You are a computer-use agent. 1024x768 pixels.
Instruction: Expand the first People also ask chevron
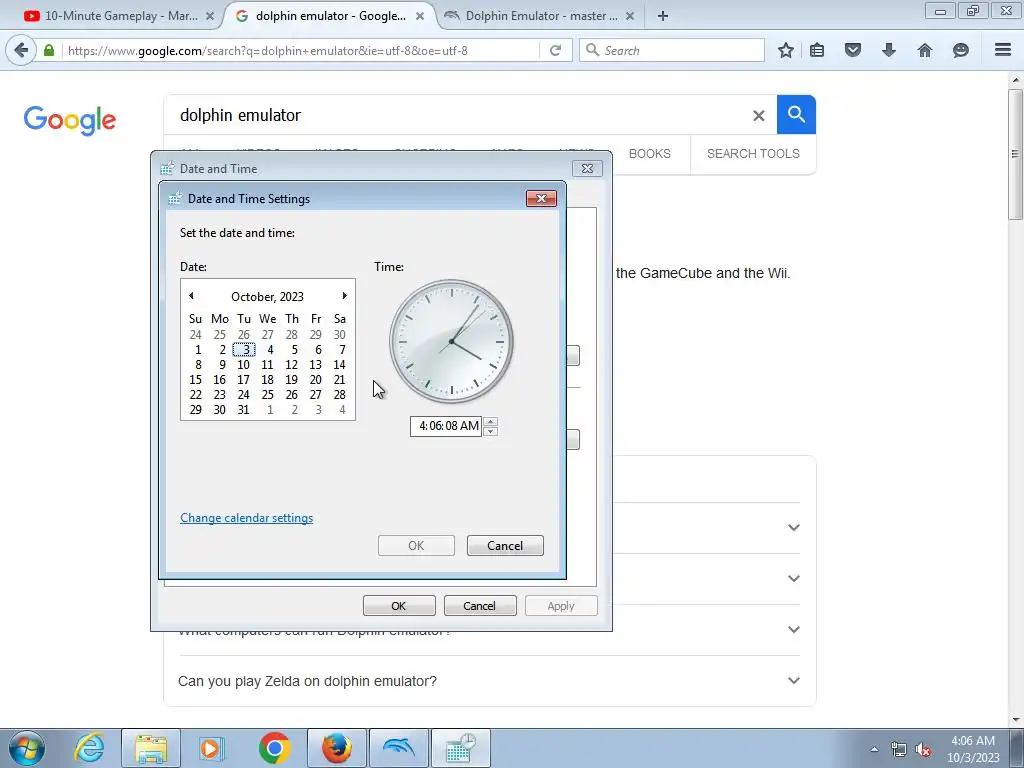793,527
